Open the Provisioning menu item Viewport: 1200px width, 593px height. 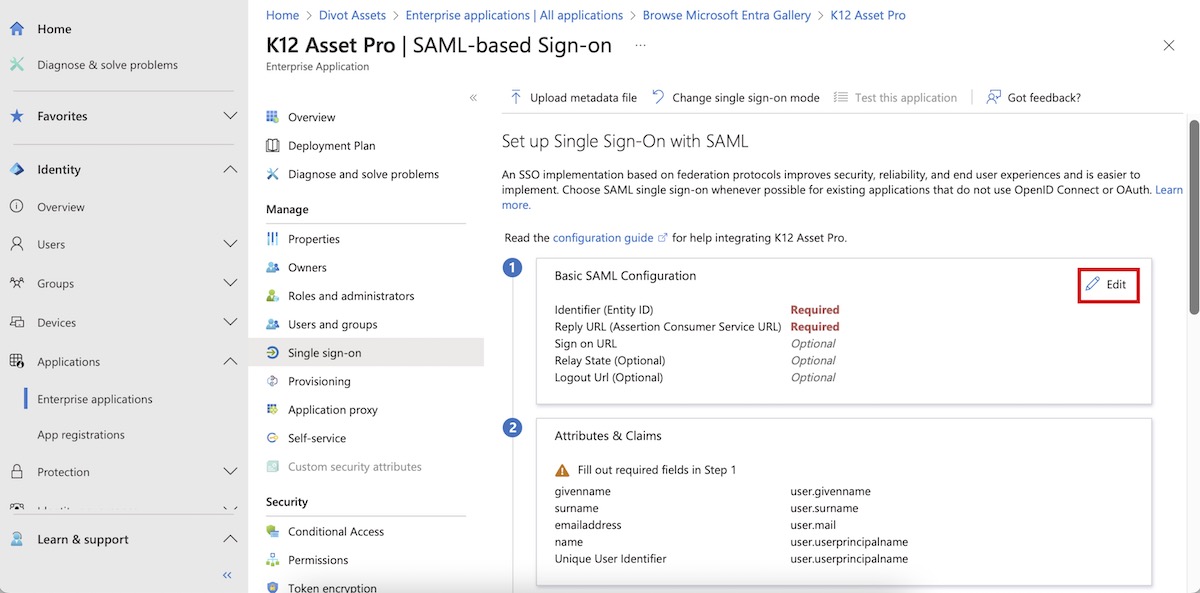[x=319, y=381]
